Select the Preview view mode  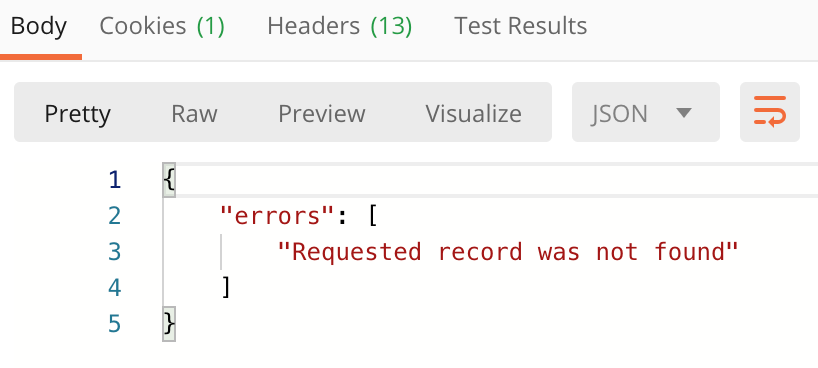tap(322, 114)
